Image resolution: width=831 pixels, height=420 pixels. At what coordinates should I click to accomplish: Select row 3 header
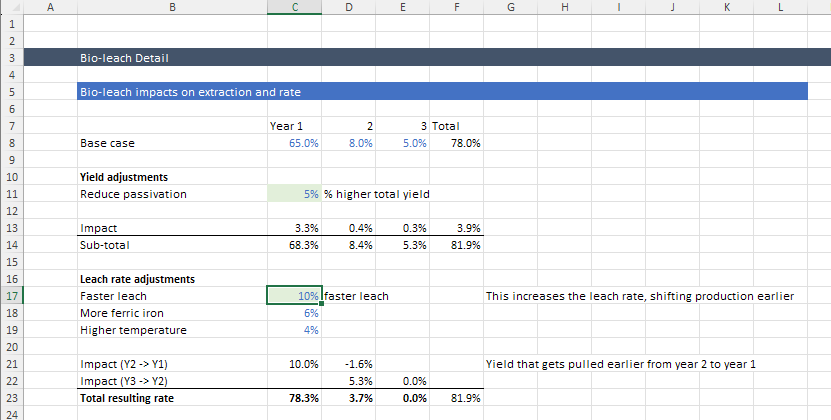click(12, 58)
